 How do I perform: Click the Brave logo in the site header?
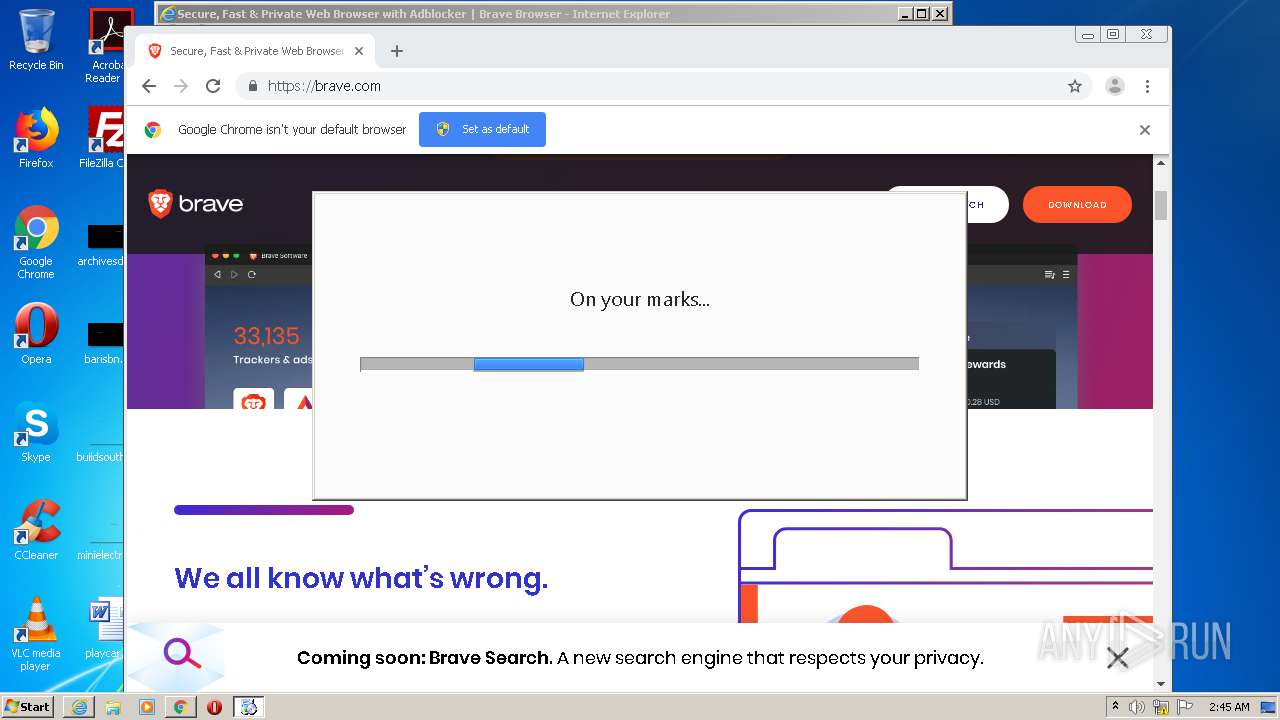[x=196, y=204]
